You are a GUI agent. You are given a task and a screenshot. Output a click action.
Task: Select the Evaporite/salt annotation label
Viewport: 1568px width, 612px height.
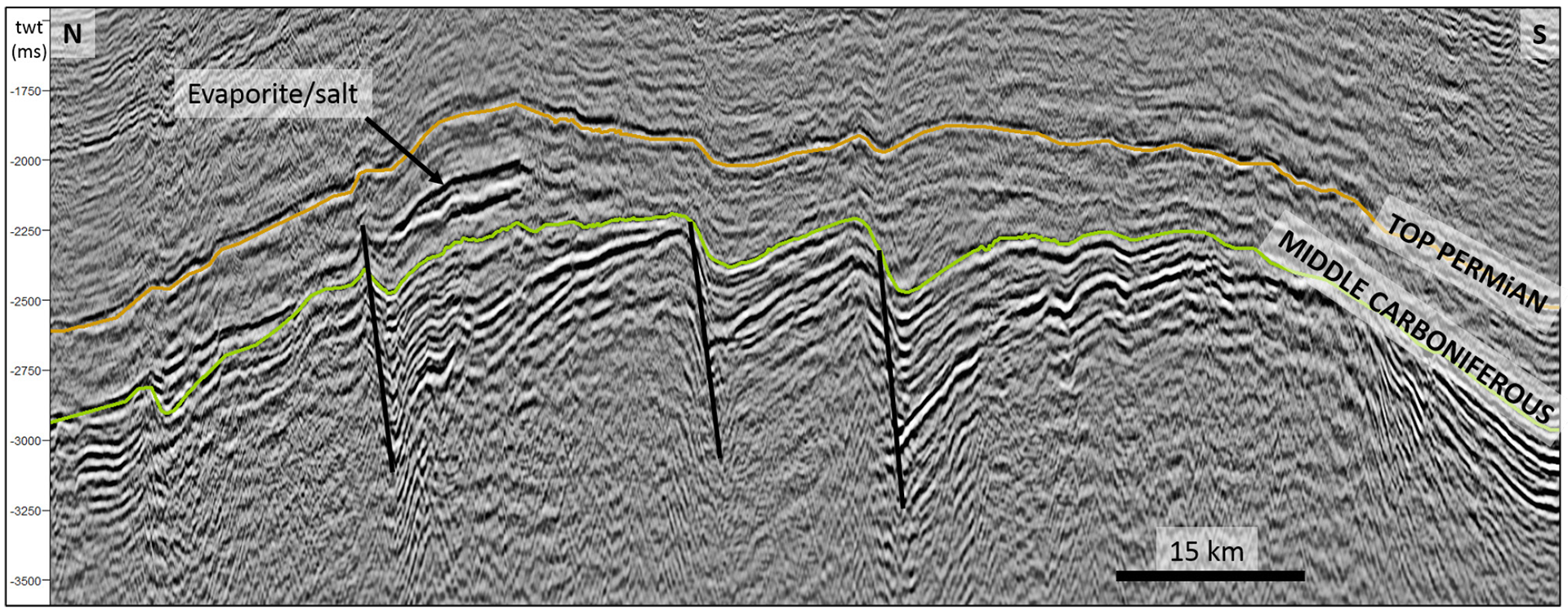[x=272, y=94]
